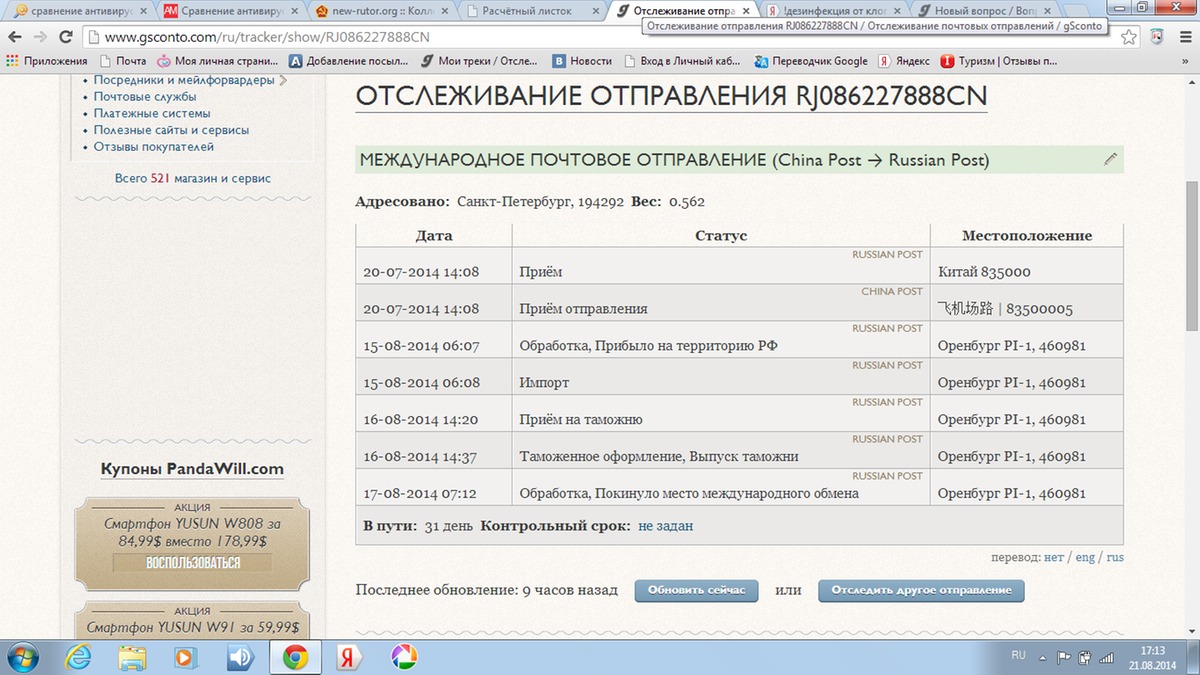Viewport: 1200px width, 675px height.
Task: Switch translation to eng
Action: (1085, 557)
